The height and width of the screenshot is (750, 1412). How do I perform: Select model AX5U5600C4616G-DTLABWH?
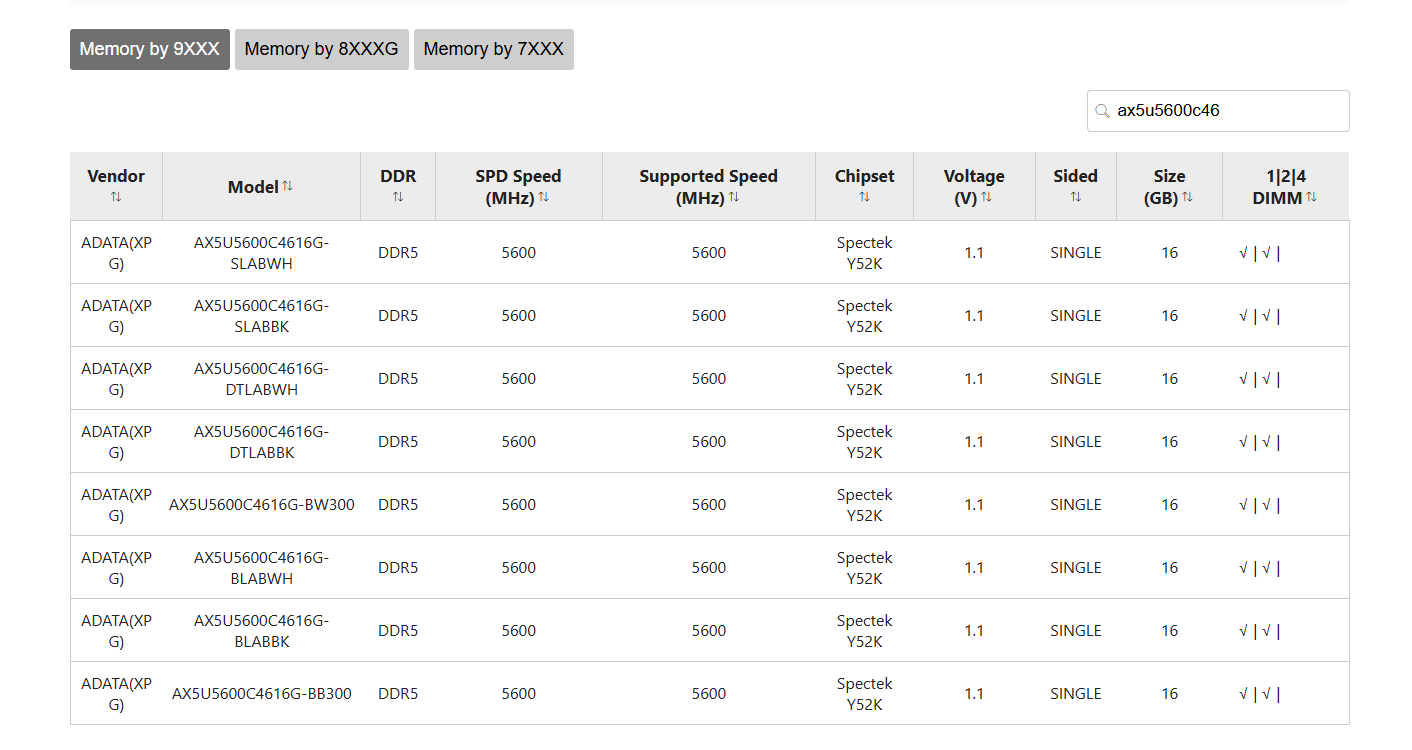[x=261, y=379]
